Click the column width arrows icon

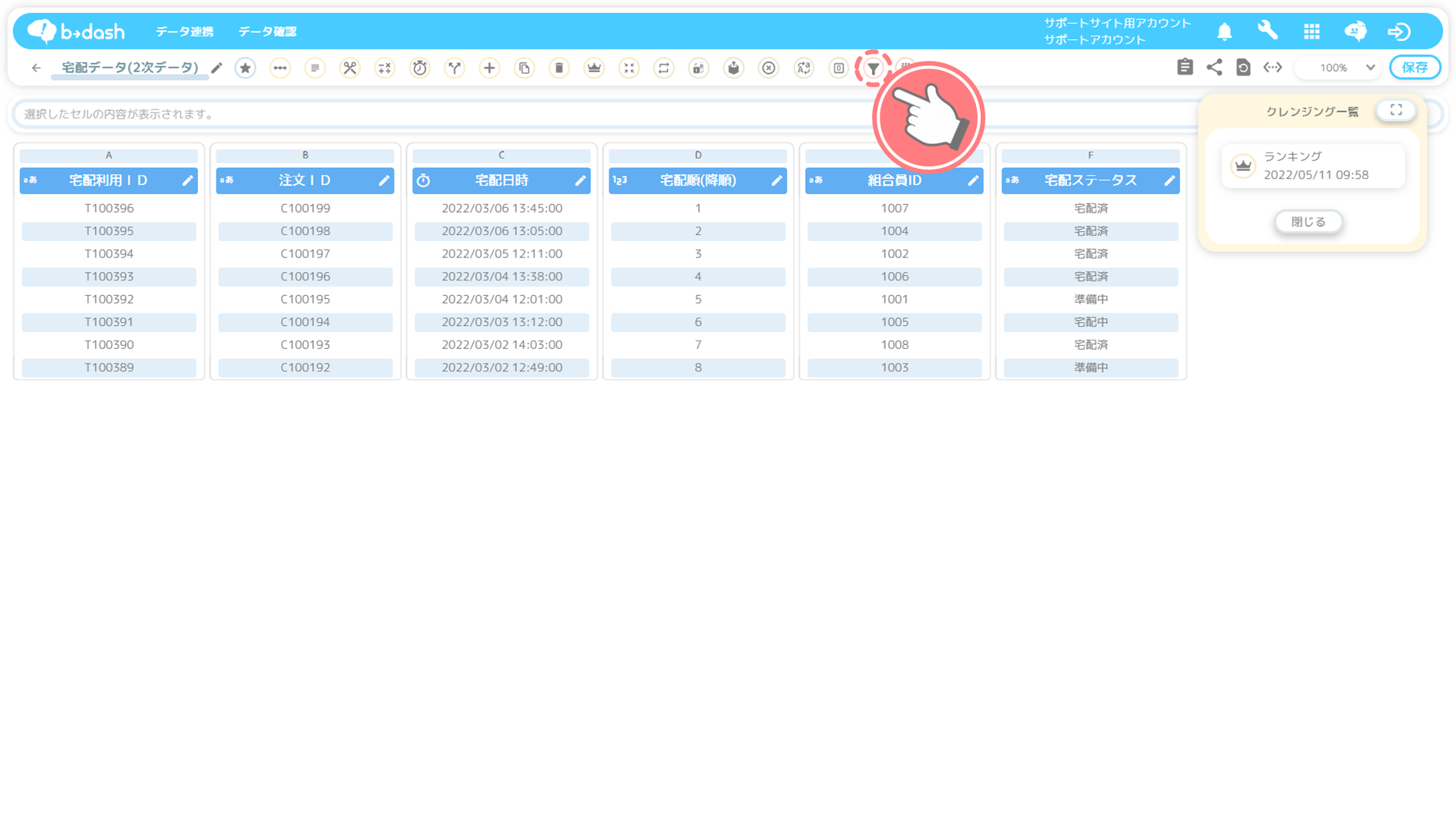(x=1273, y=67)
